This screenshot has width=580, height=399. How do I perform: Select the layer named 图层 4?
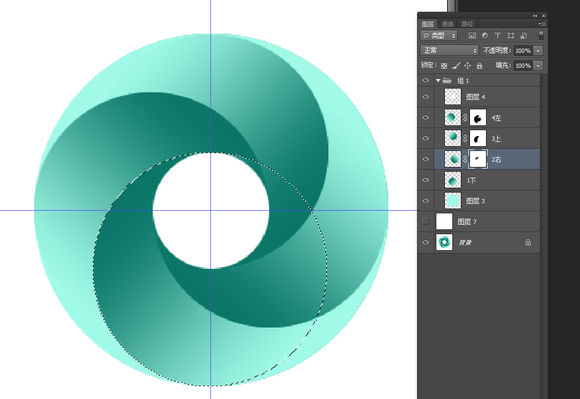point(475,97)
